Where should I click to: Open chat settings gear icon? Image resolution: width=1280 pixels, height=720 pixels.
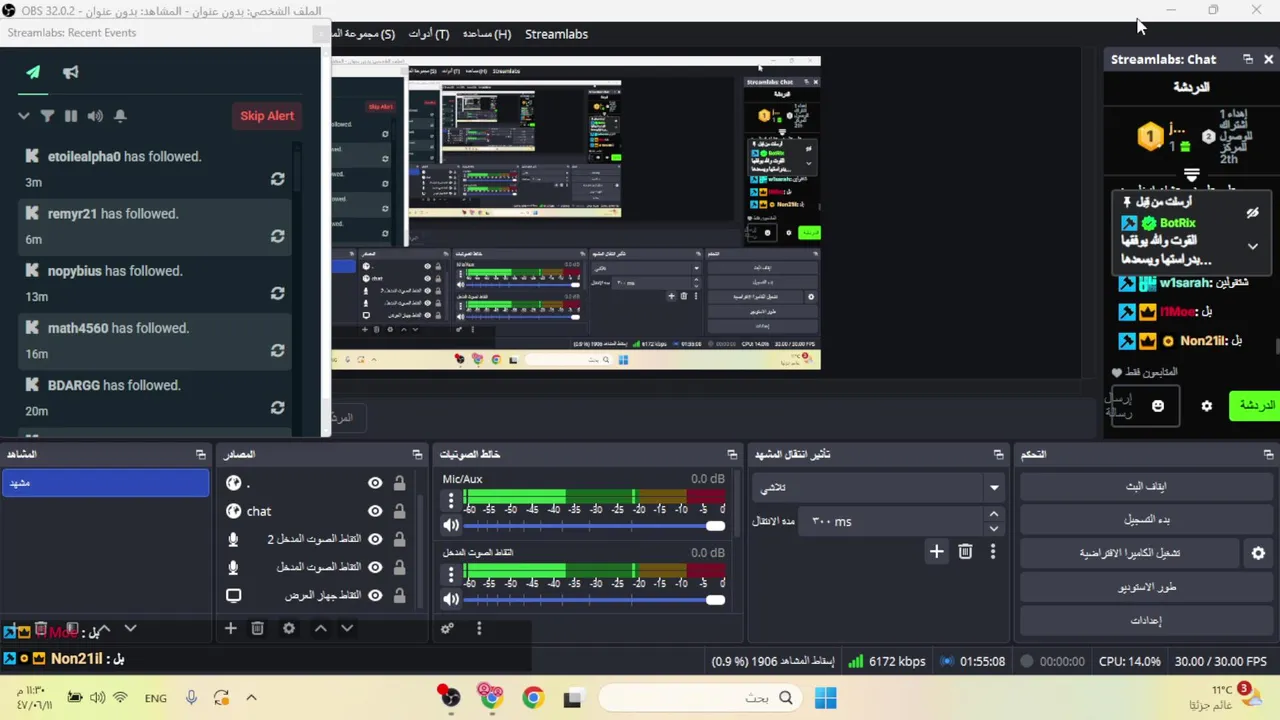pos(1207,406)
